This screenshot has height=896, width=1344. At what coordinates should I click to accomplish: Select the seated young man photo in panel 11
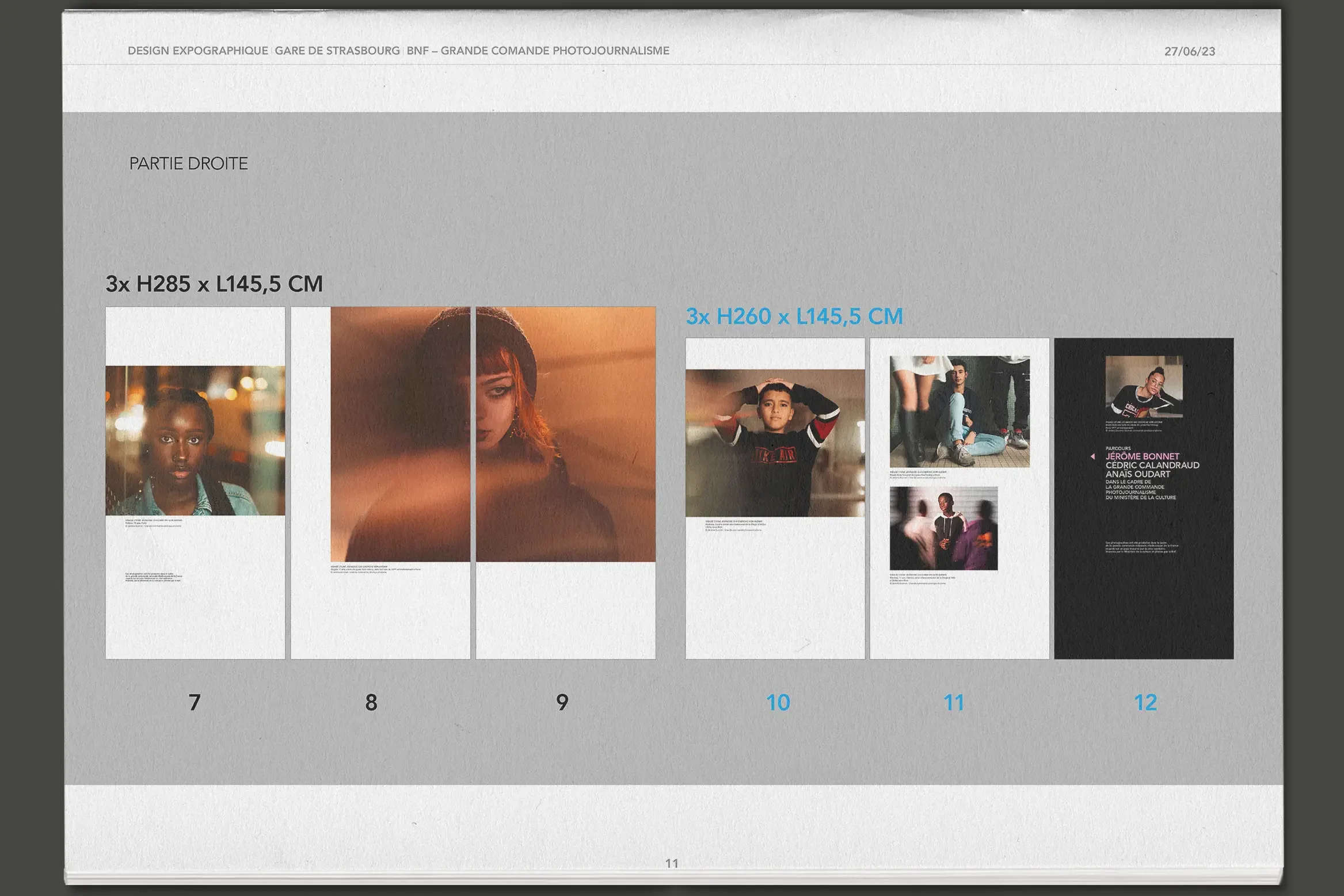960,411
